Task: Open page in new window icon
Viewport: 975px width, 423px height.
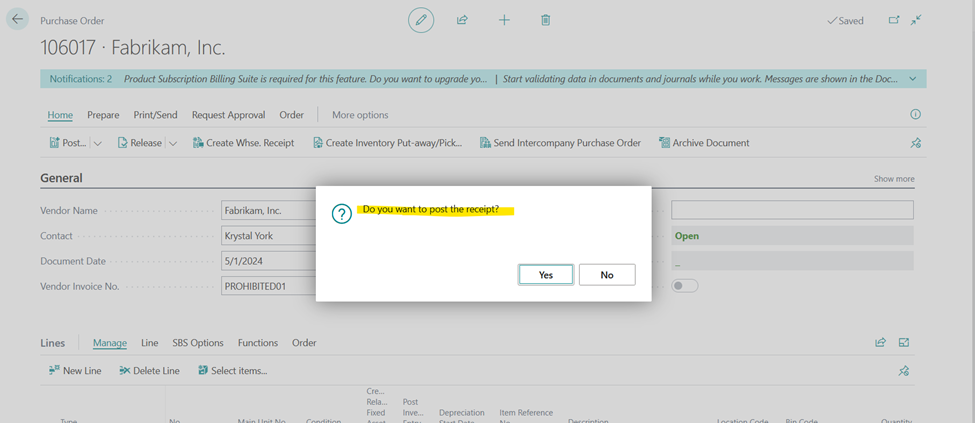Action: (x=894, y=20)
